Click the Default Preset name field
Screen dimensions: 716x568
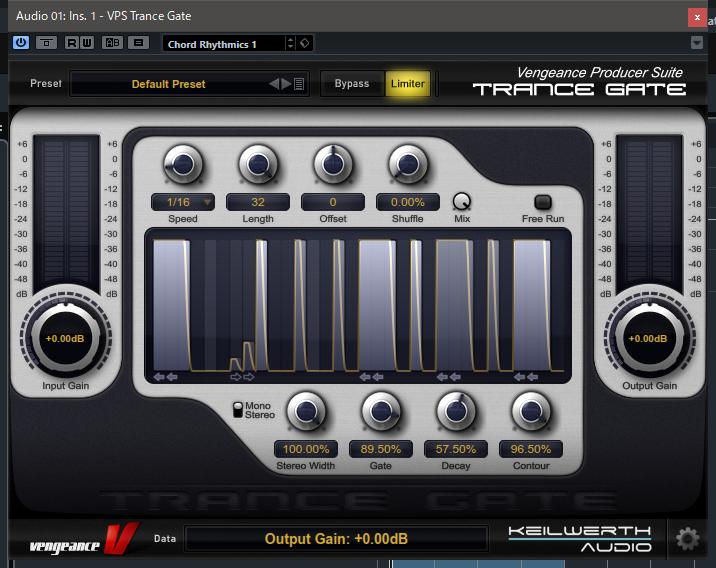click(168, 84)
